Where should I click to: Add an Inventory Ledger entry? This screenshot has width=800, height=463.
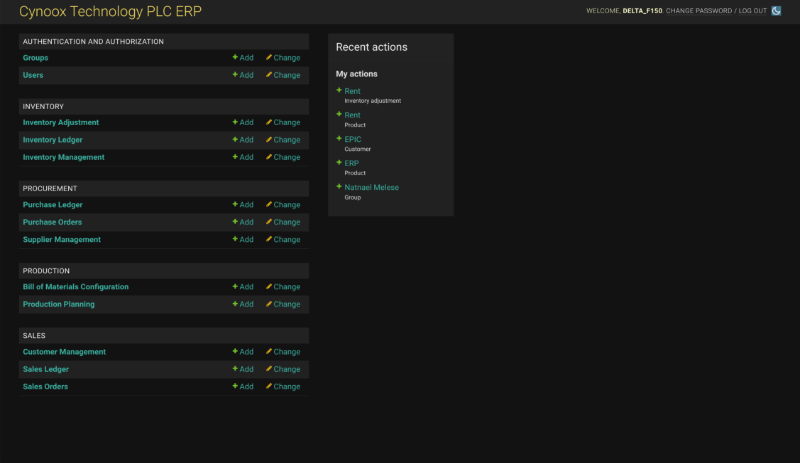click(x=243, y=140)
